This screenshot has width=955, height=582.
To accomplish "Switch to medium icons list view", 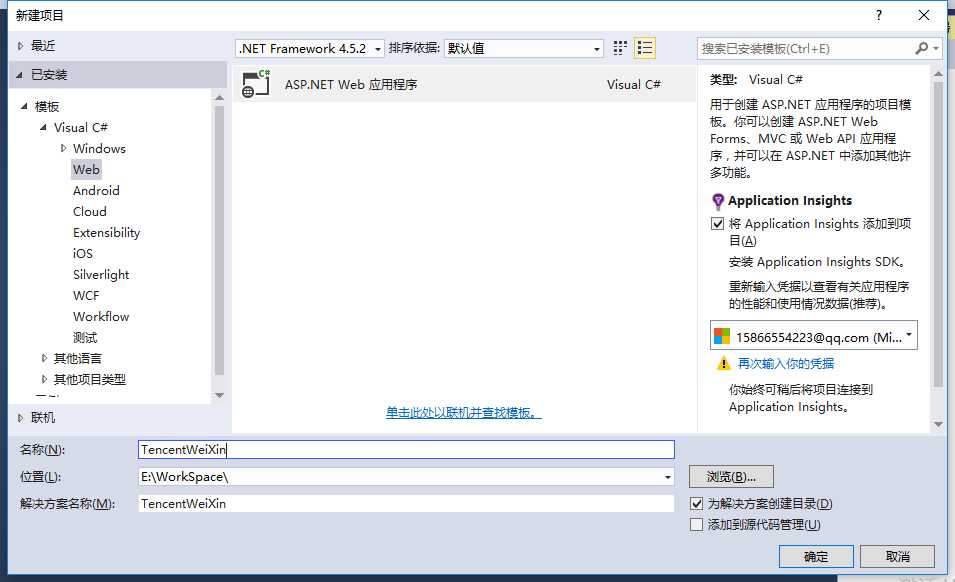I will click(644, 48).
